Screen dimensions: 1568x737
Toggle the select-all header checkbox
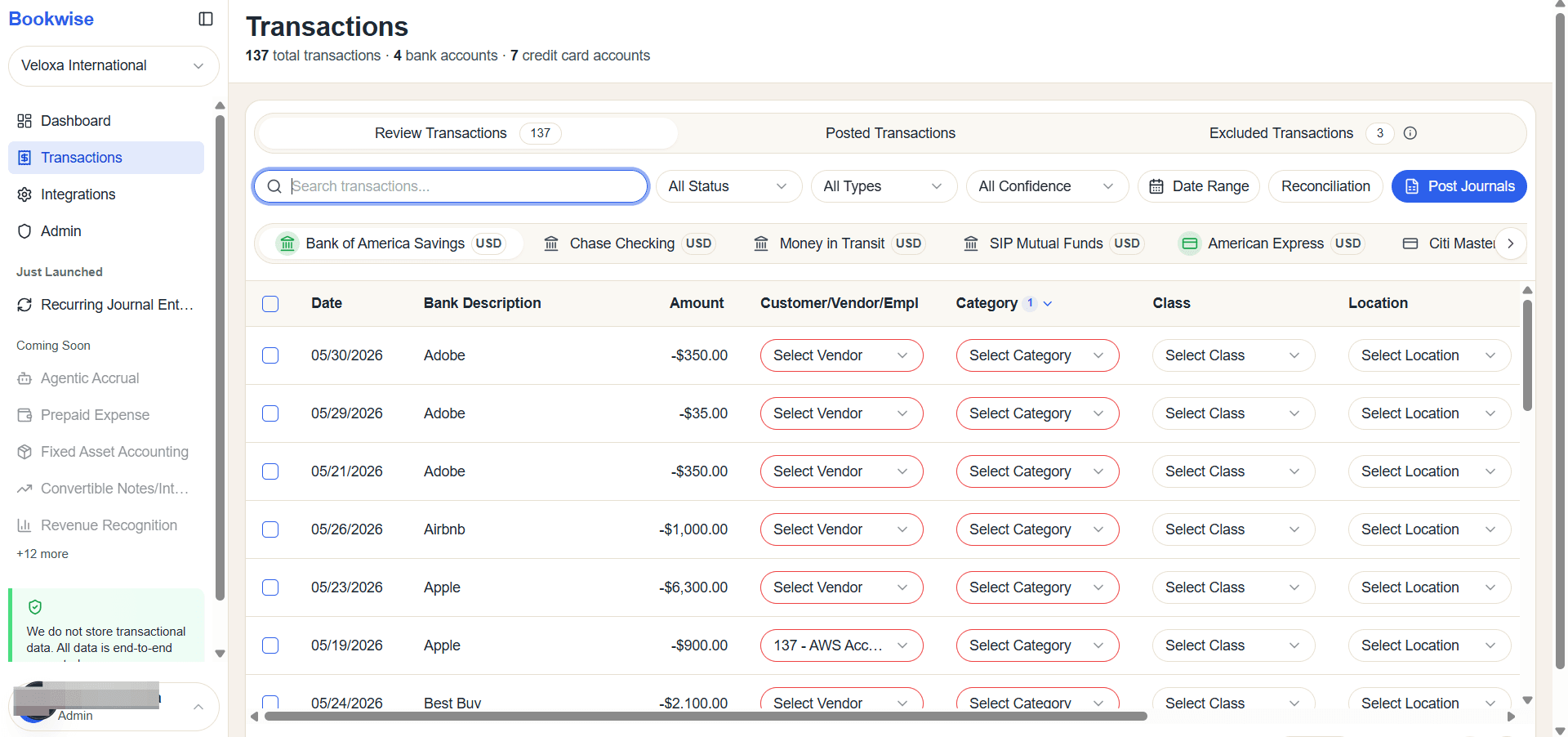click(x=270, y=304)
